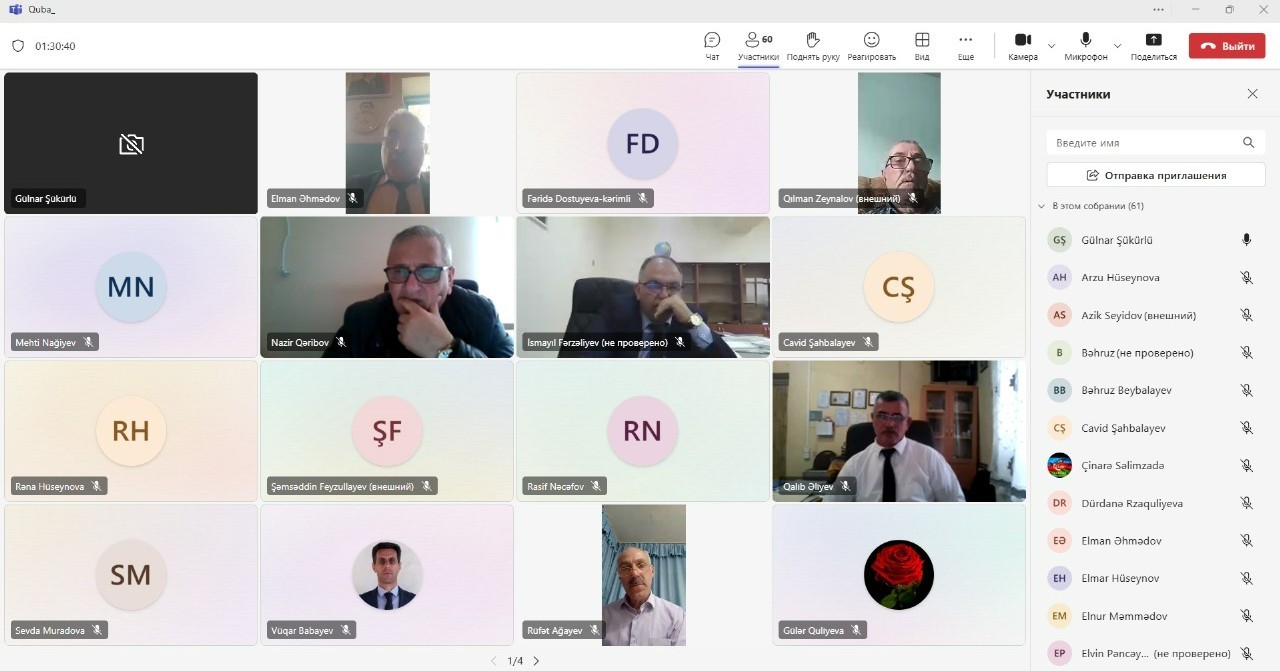Viewport: 1280px width, 671px height.
Task: Go to next page of video grid
Action: (536, 661)
